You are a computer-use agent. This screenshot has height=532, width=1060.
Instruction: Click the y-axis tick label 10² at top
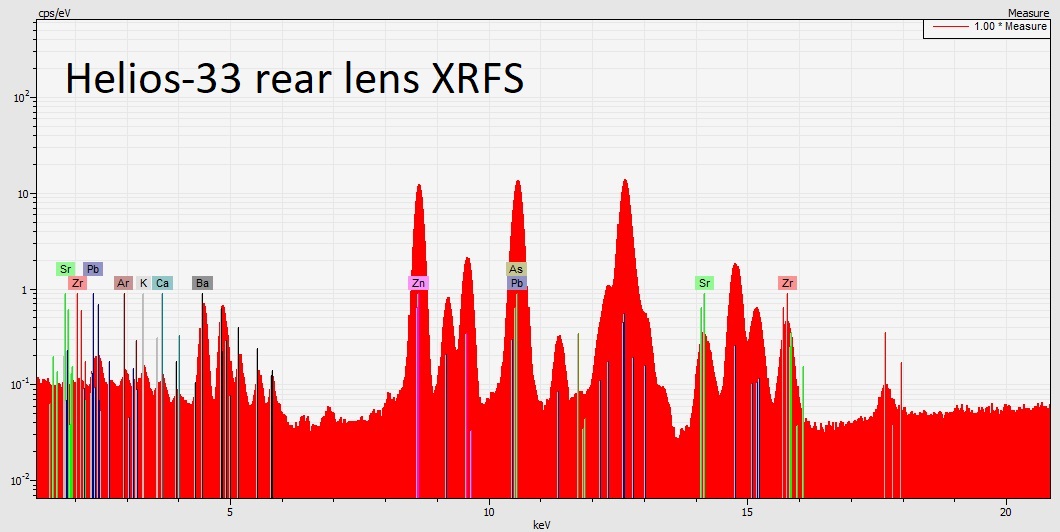tap(23, 97)
